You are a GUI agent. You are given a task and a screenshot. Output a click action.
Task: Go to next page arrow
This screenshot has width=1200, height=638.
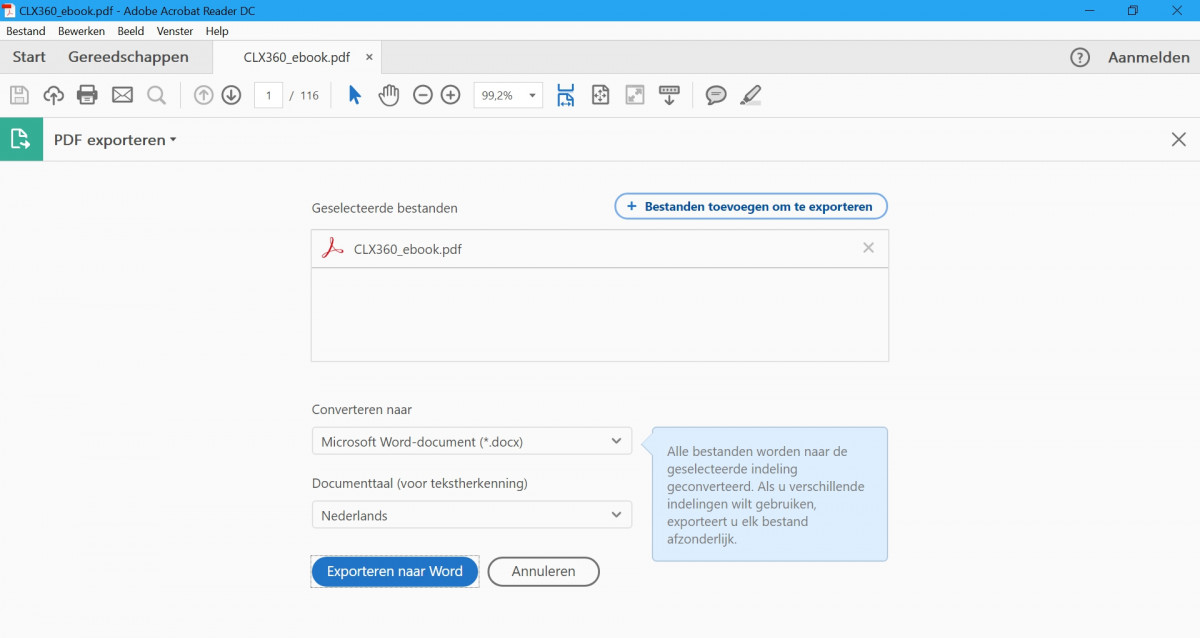[231, 95]
